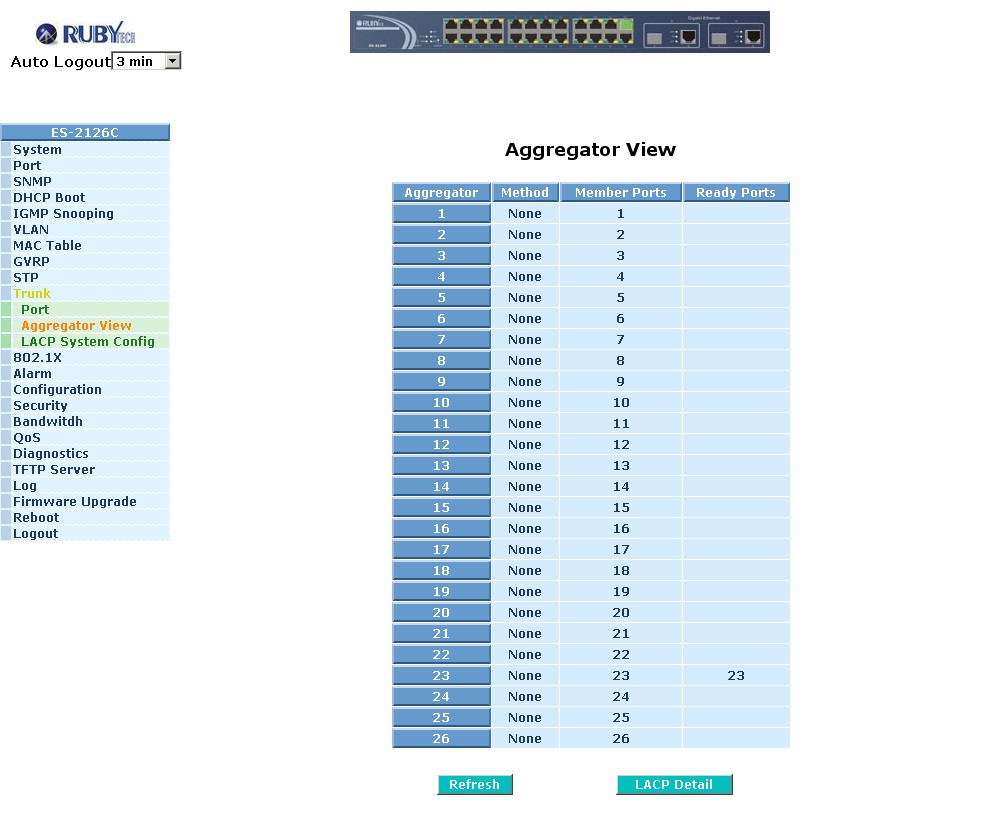Select Aggregator View submenu item
1005x822 pixels.
pyautogui.click(x=76, y=326)
